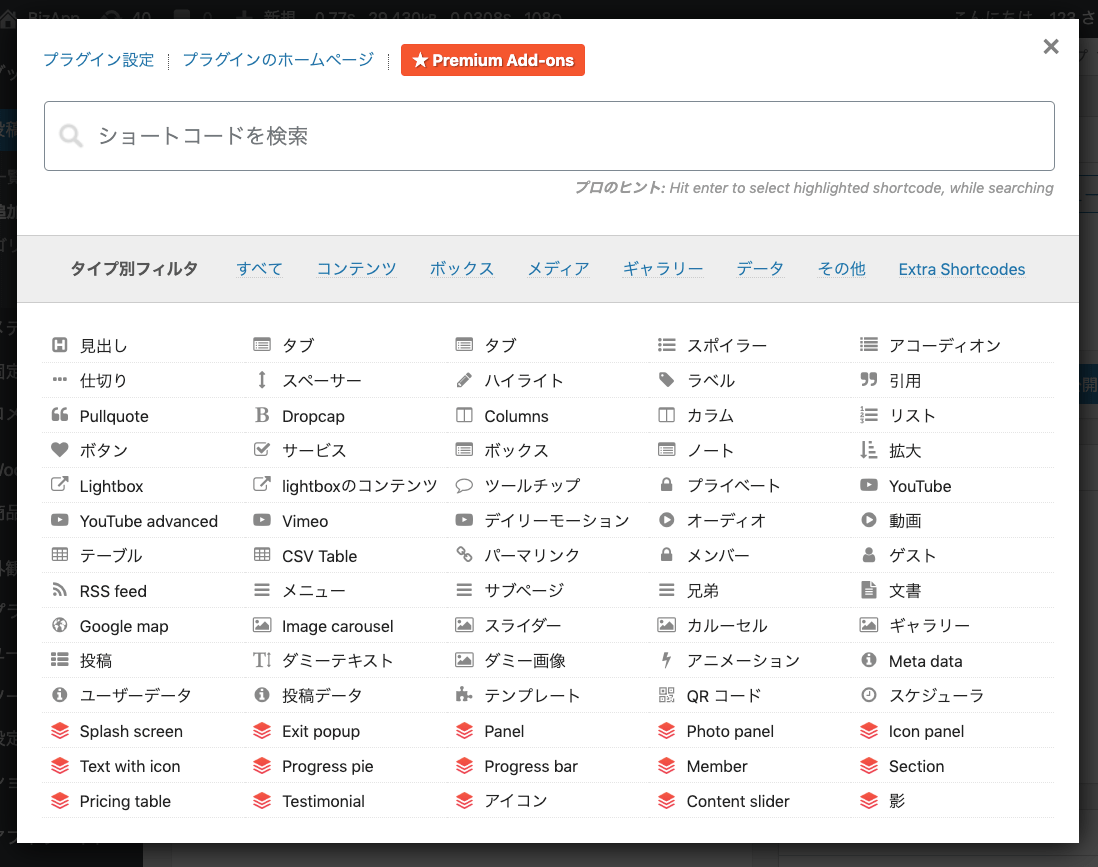Choose the ボタン heart icon

point(60,450)
